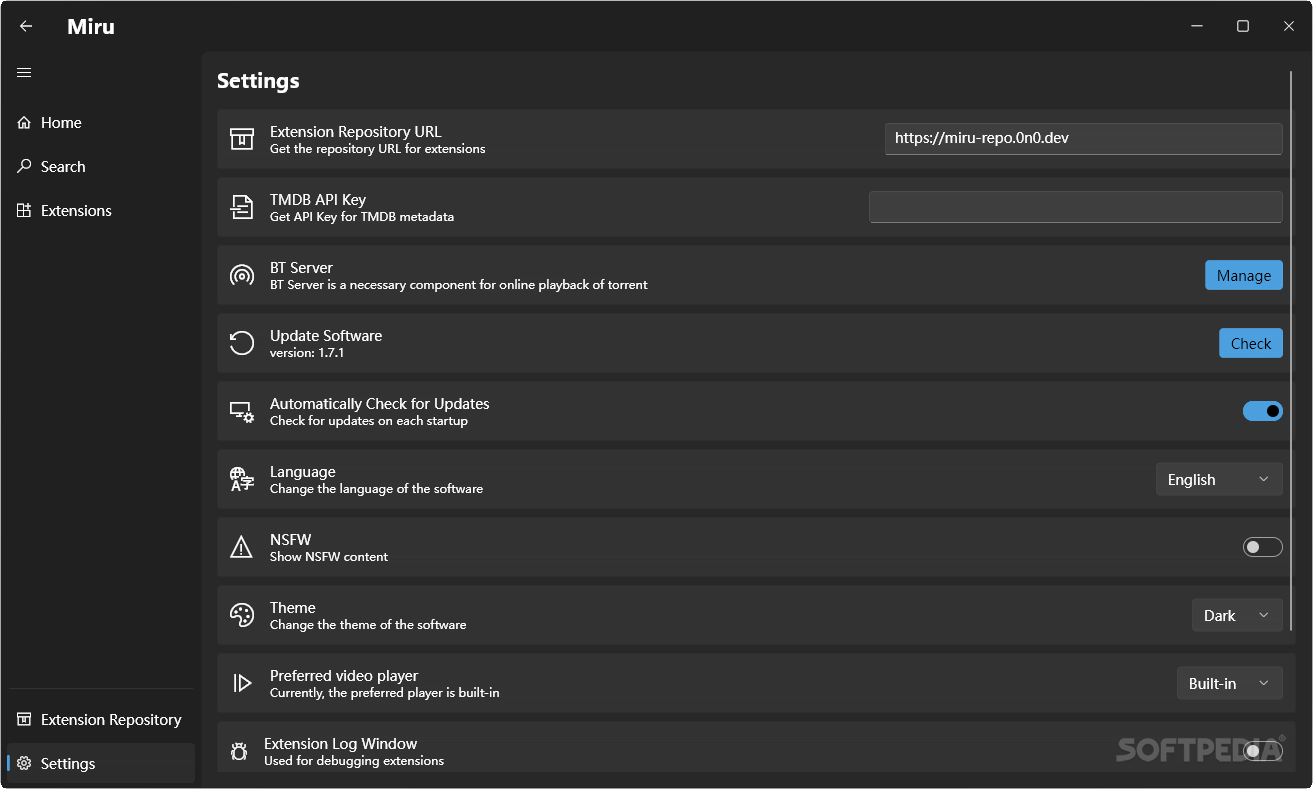The width and height of the screenshot is (1313, 789).
Task: Go to Home in the sidebar
Action: click(x=101, y=122)
